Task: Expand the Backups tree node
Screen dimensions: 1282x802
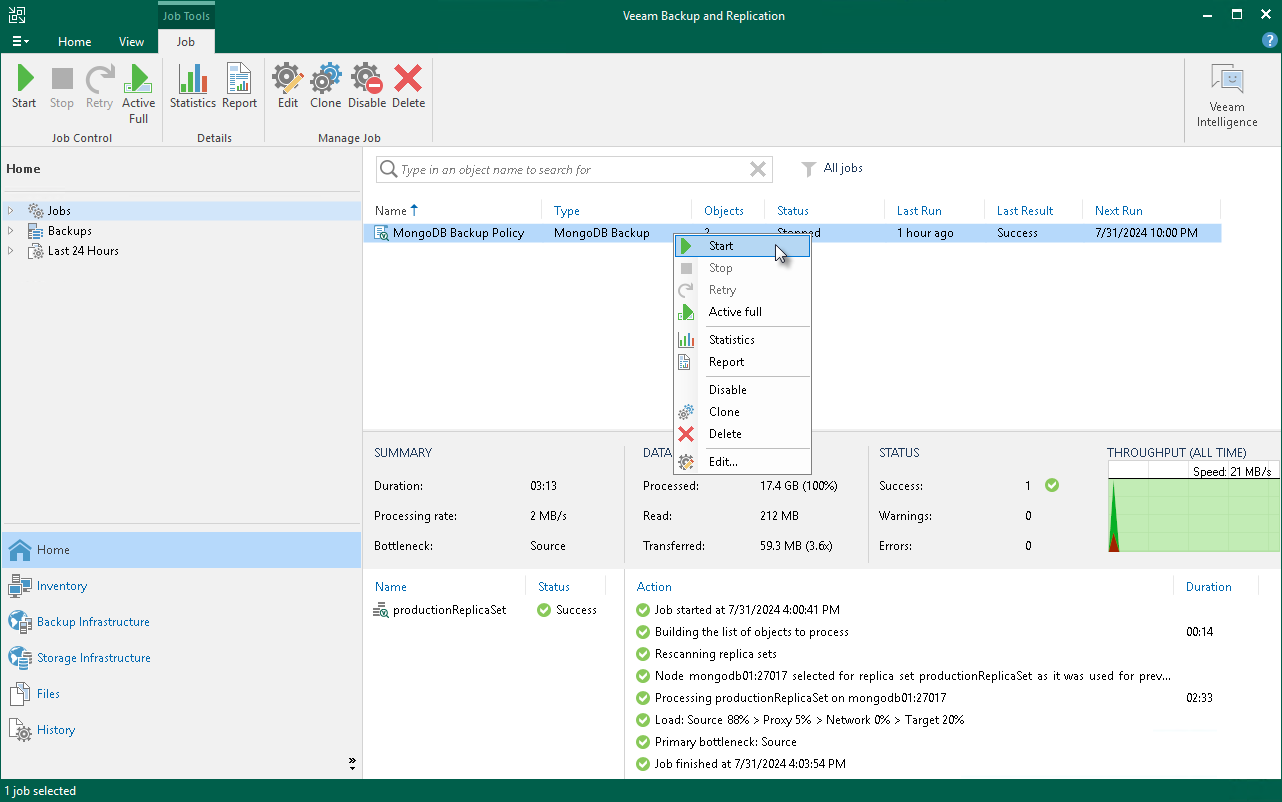Action: click(11, 231)
